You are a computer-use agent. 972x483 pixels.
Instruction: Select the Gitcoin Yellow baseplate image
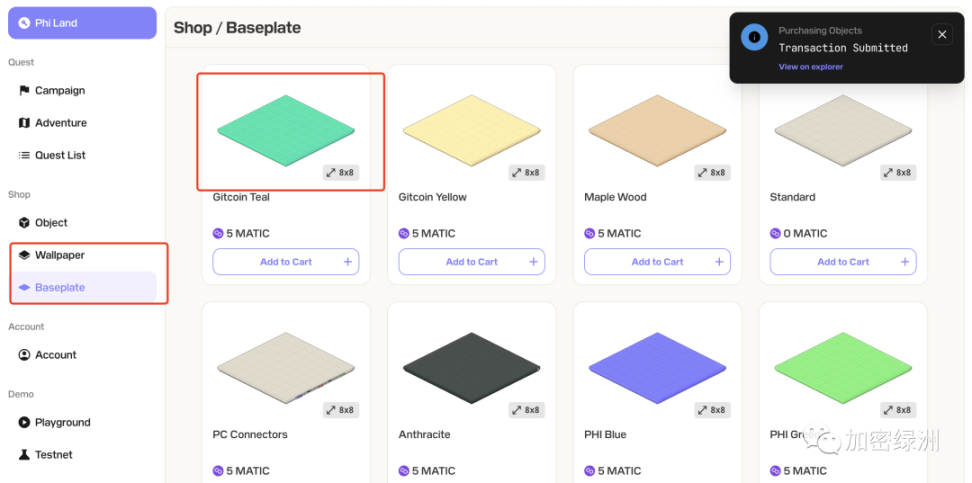click(472, 130)
